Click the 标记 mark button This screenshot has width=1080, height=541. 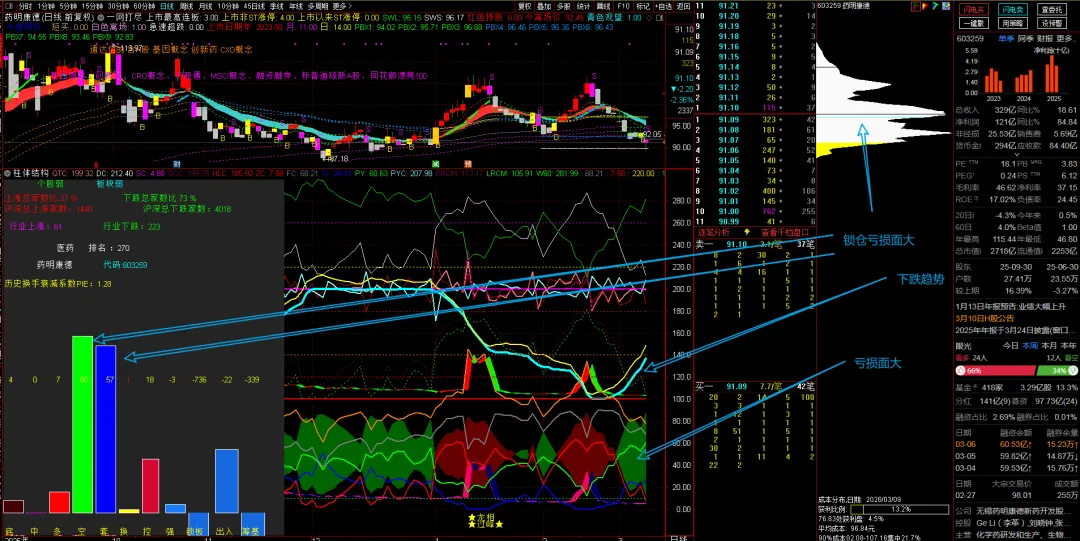(x=643, y=6)
